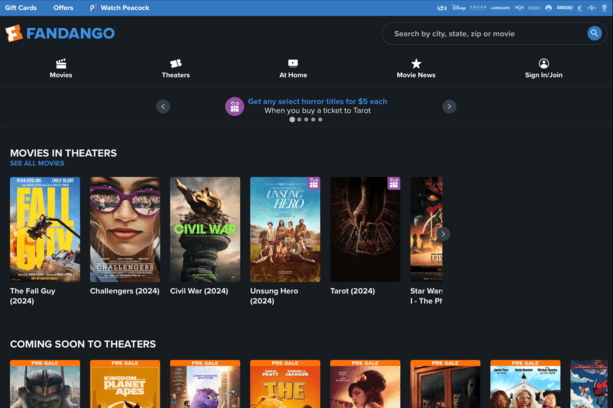Click the Sign In/Join profile icon
The height and width of the screenshot is (408, 613).
coord(544,63)
